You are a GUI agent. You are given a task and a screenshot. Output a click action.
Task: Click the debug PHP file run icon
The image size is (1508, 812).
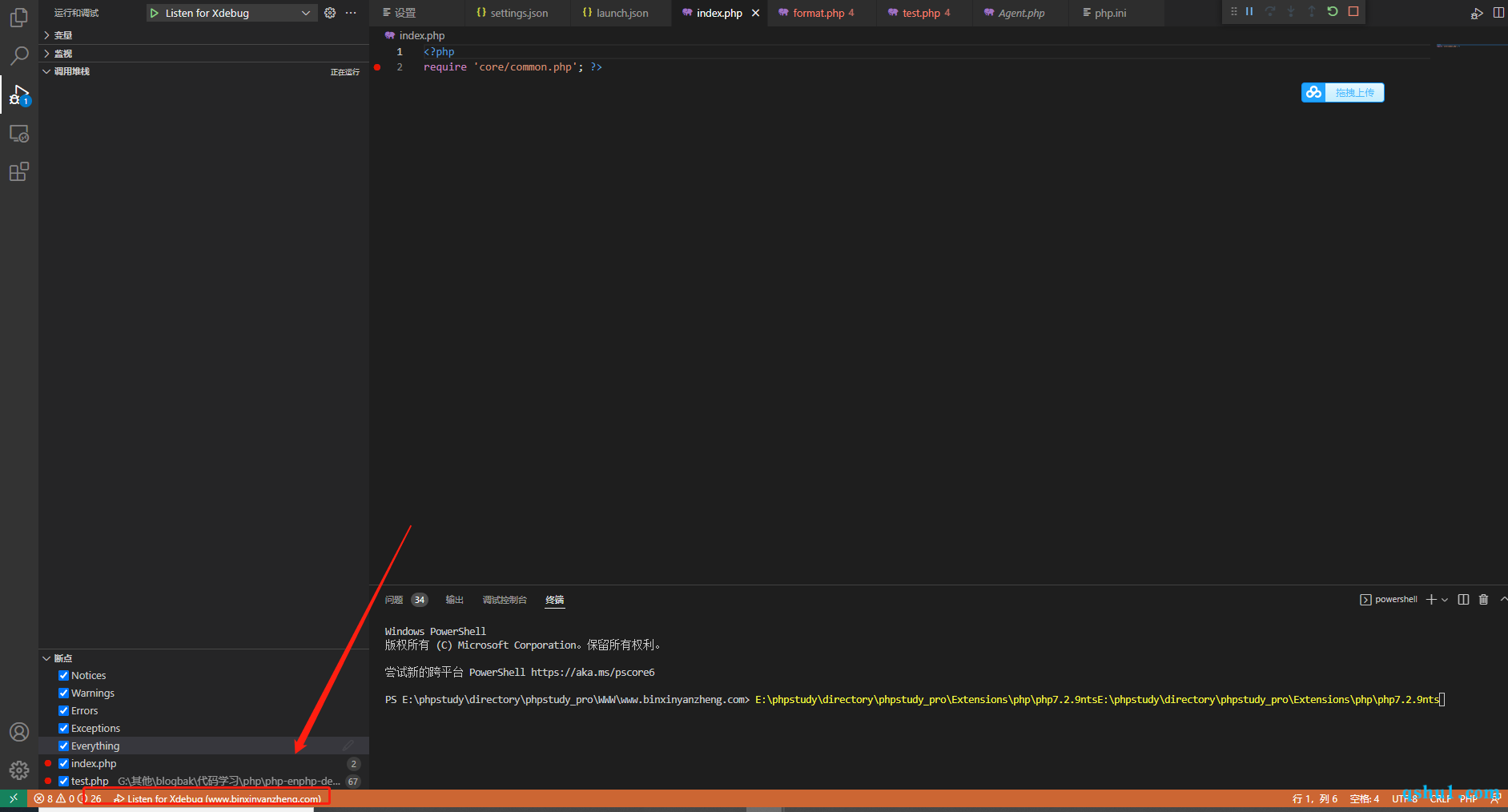click(x=1477, y=13)
